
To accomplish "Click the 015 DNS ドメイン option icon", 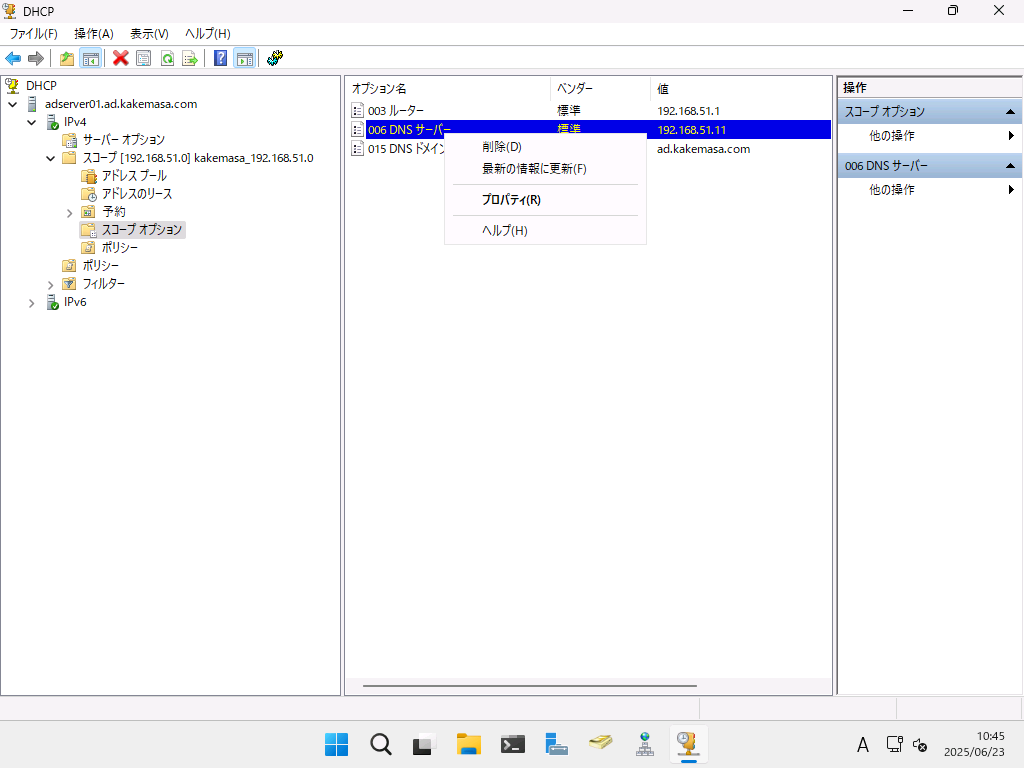I will click(357, 149).
